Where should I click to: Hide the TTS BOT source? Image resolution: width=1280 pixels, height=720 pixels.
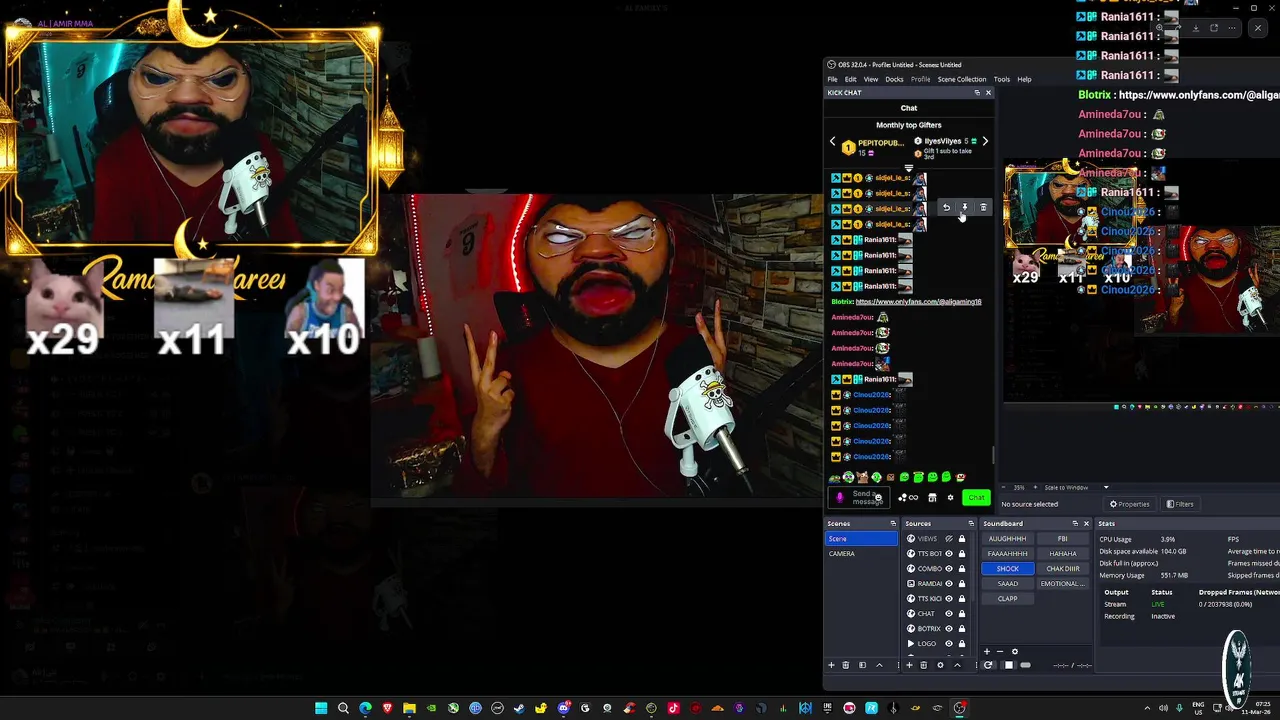(949, 554)
